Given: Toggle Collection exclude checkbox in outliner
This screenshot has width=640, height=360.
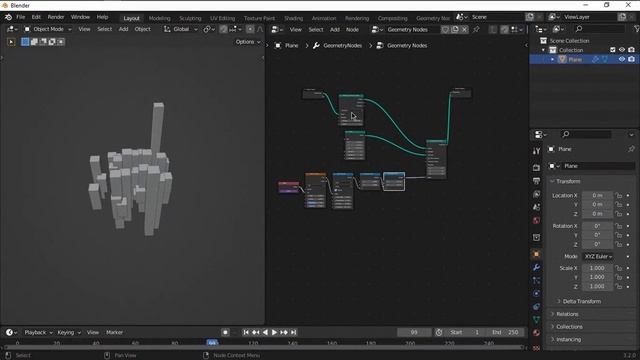Looking at the screenshot, I should 612,50.
